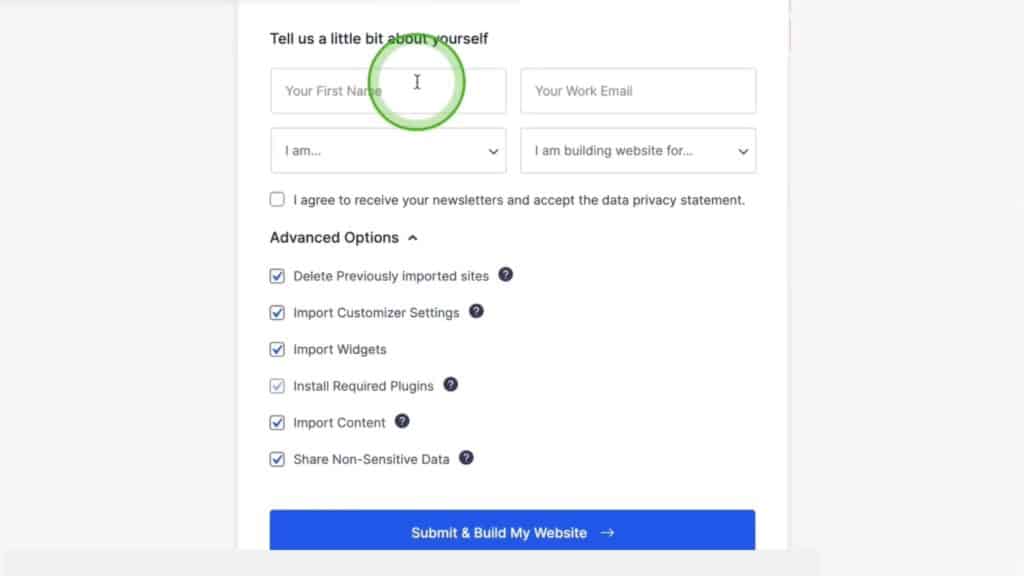This screenshot has width=1024, height=576.
Task: Click the chevron inside the I am dropdown
Action: pos(493,151)
